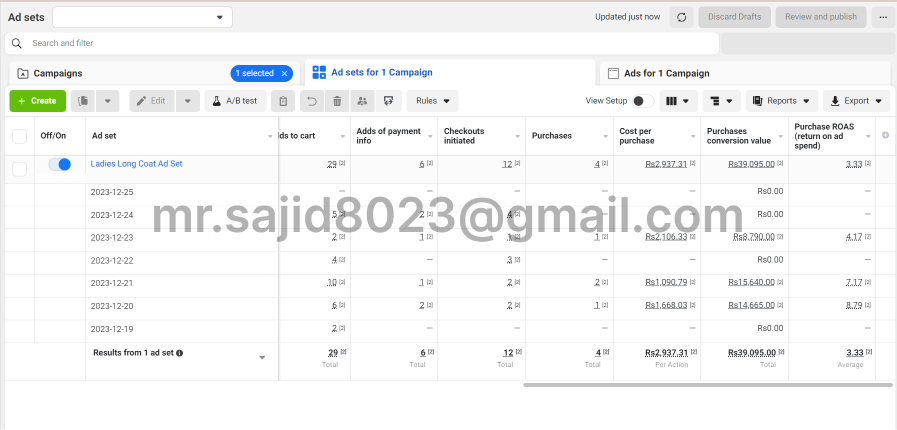Click the plus icon to add column
This screenshot has height=430, width=897.
click(x=884, y=135)
